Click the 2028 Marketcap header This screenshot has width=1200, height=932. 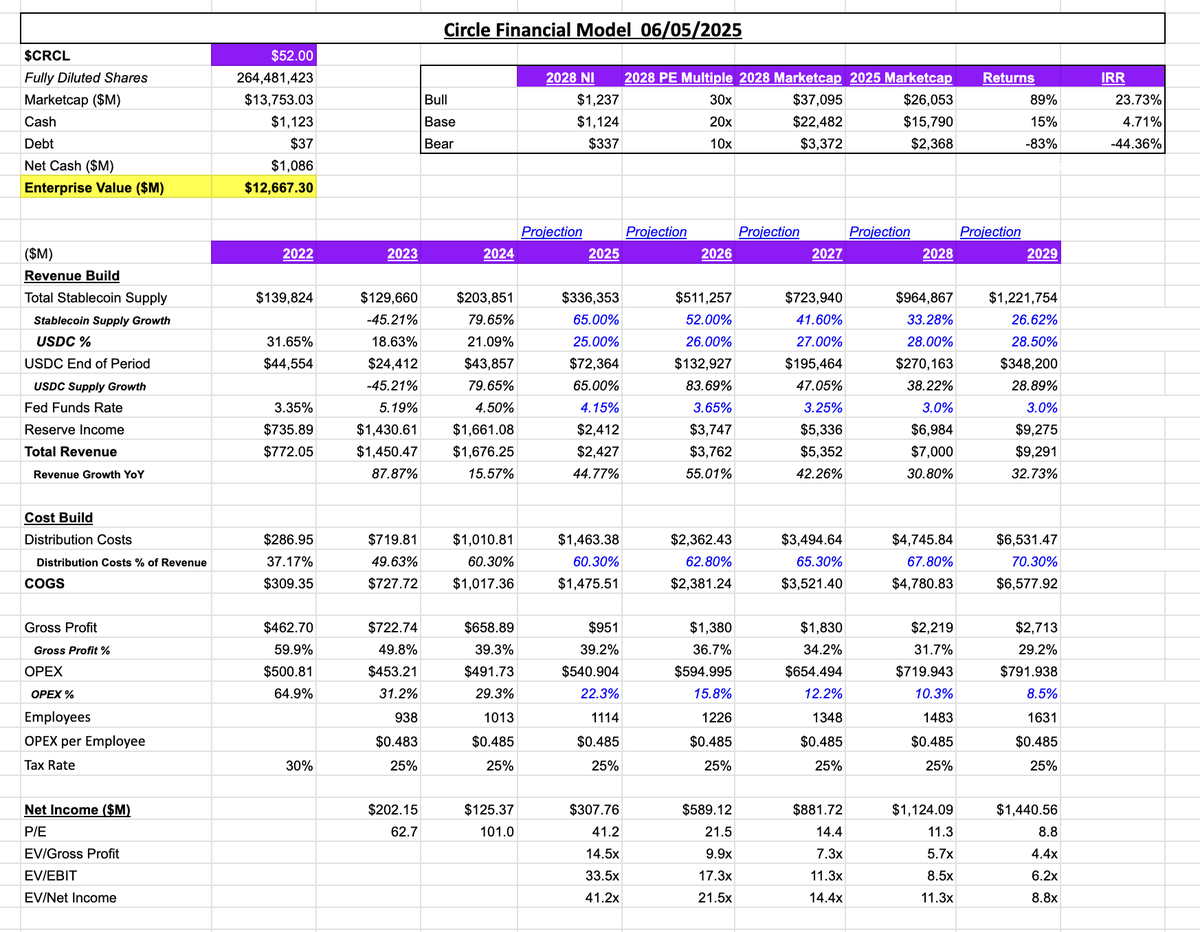point(792,77)
